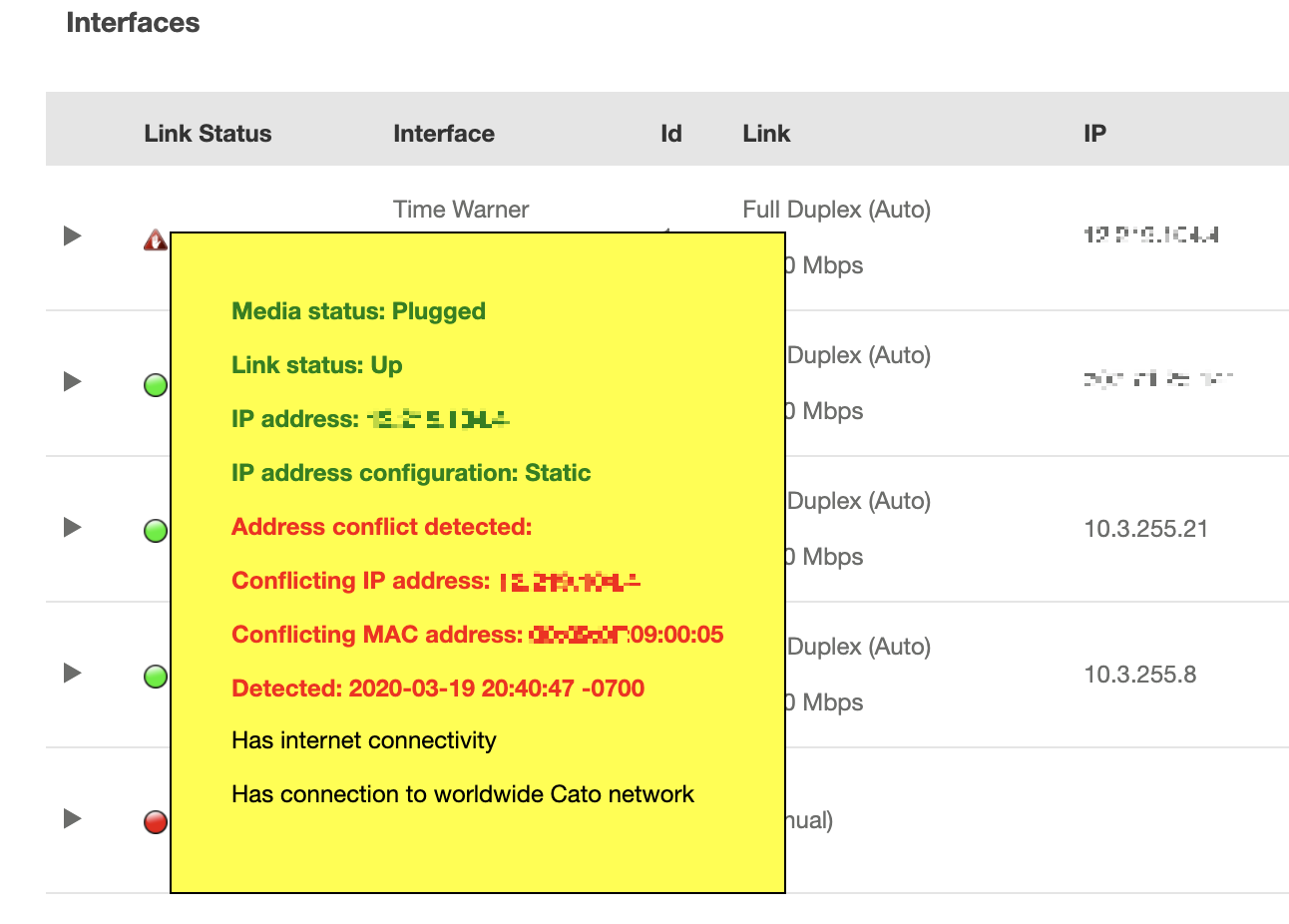The height and width of the screenshot is (924, 1289).
Task: Click the IP column header
Action: (1094, 134)
